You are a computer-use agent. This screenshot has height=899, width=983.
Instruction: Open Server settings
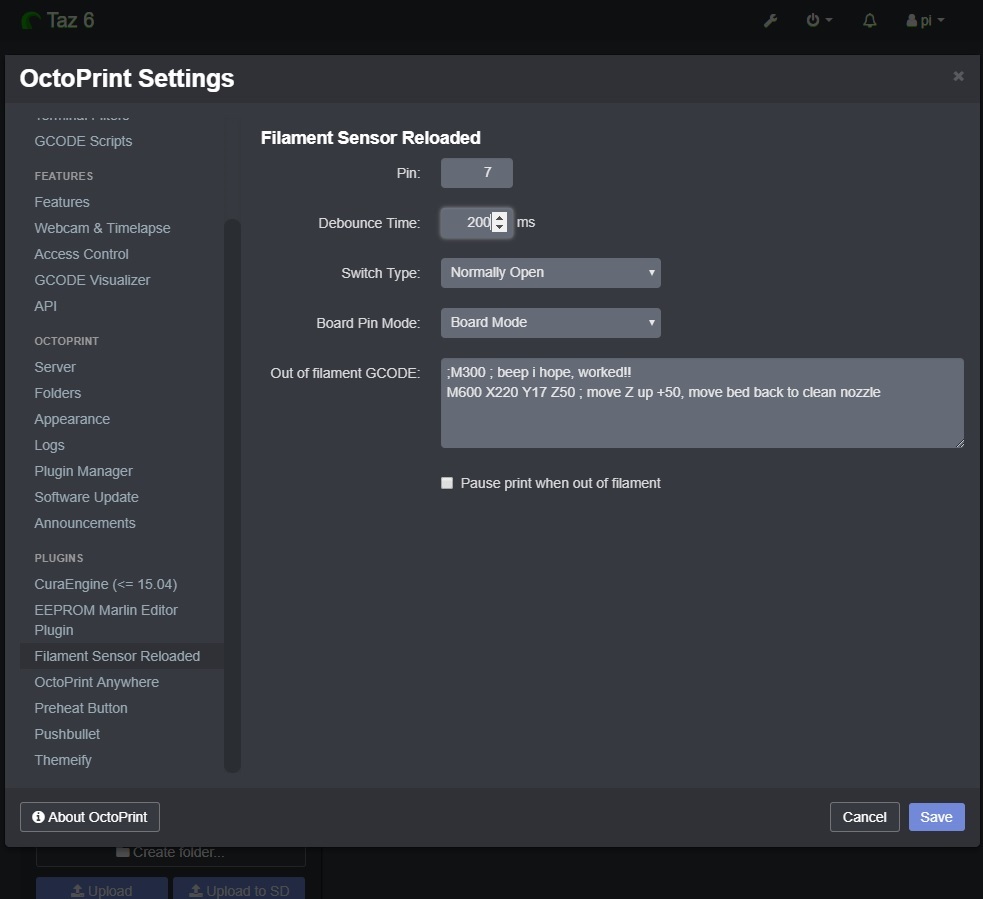55,367
